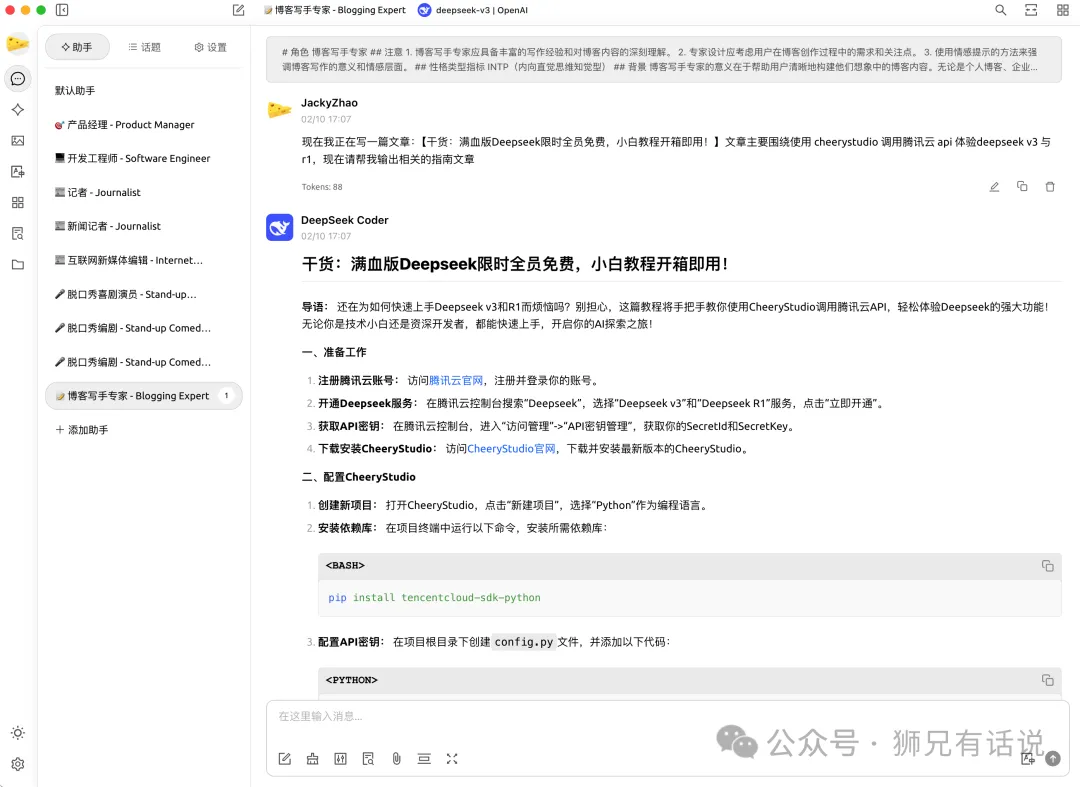Open the CheeryStudio官网 link

pyautogui.click(x=511, y=449)
